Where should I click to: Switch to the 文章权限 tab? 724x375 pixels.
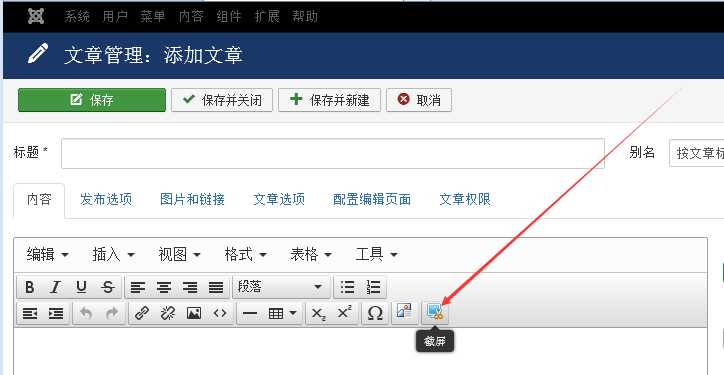tap(465, 200)
